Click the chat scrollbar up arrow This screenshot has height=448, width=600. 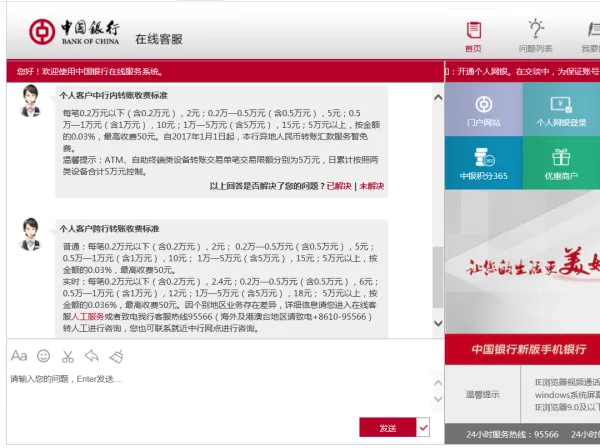click(x=438, y=97)
